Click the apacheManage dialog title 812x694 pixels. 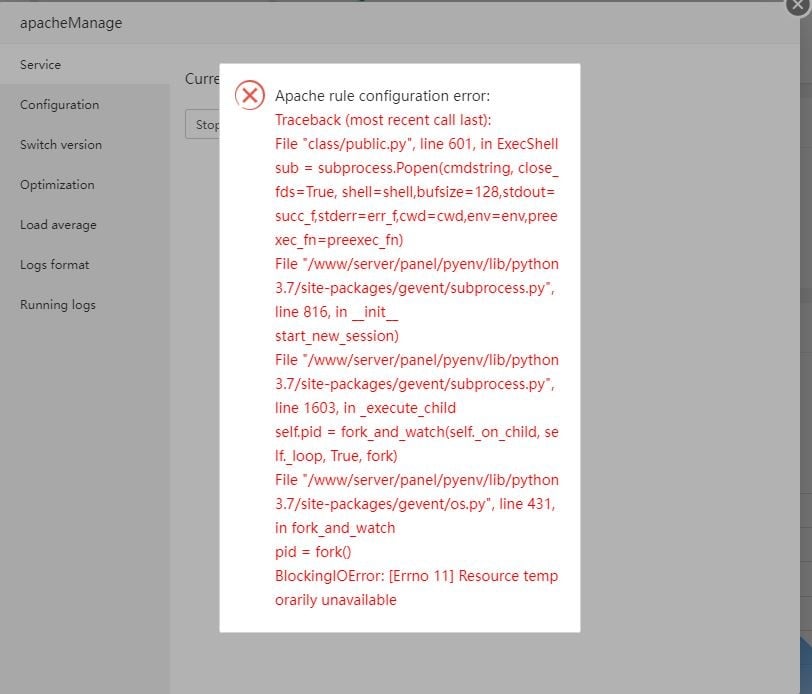click(69, 22)
